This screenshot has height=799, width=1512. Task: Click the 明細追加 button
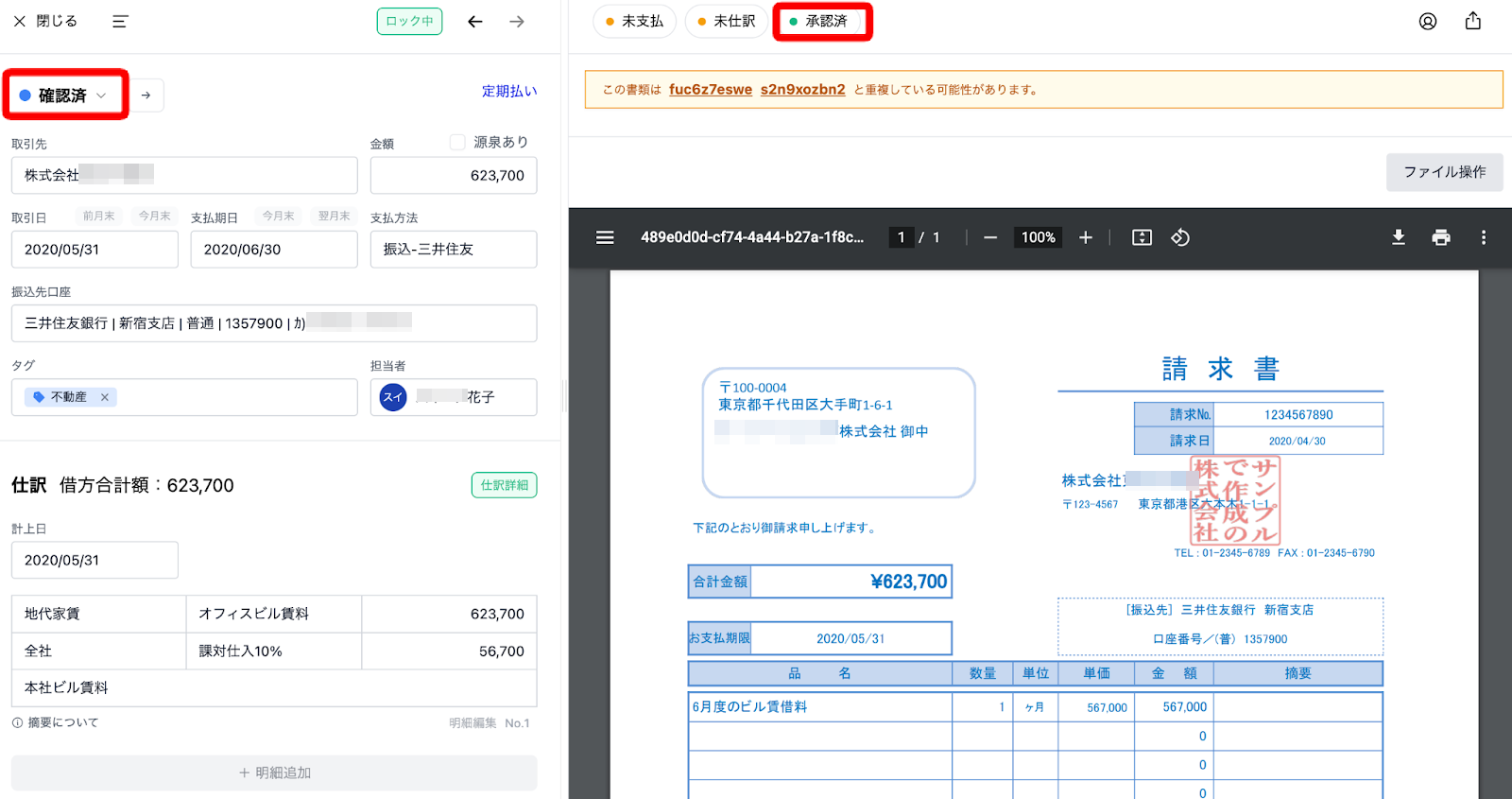[x=274, y=773]
